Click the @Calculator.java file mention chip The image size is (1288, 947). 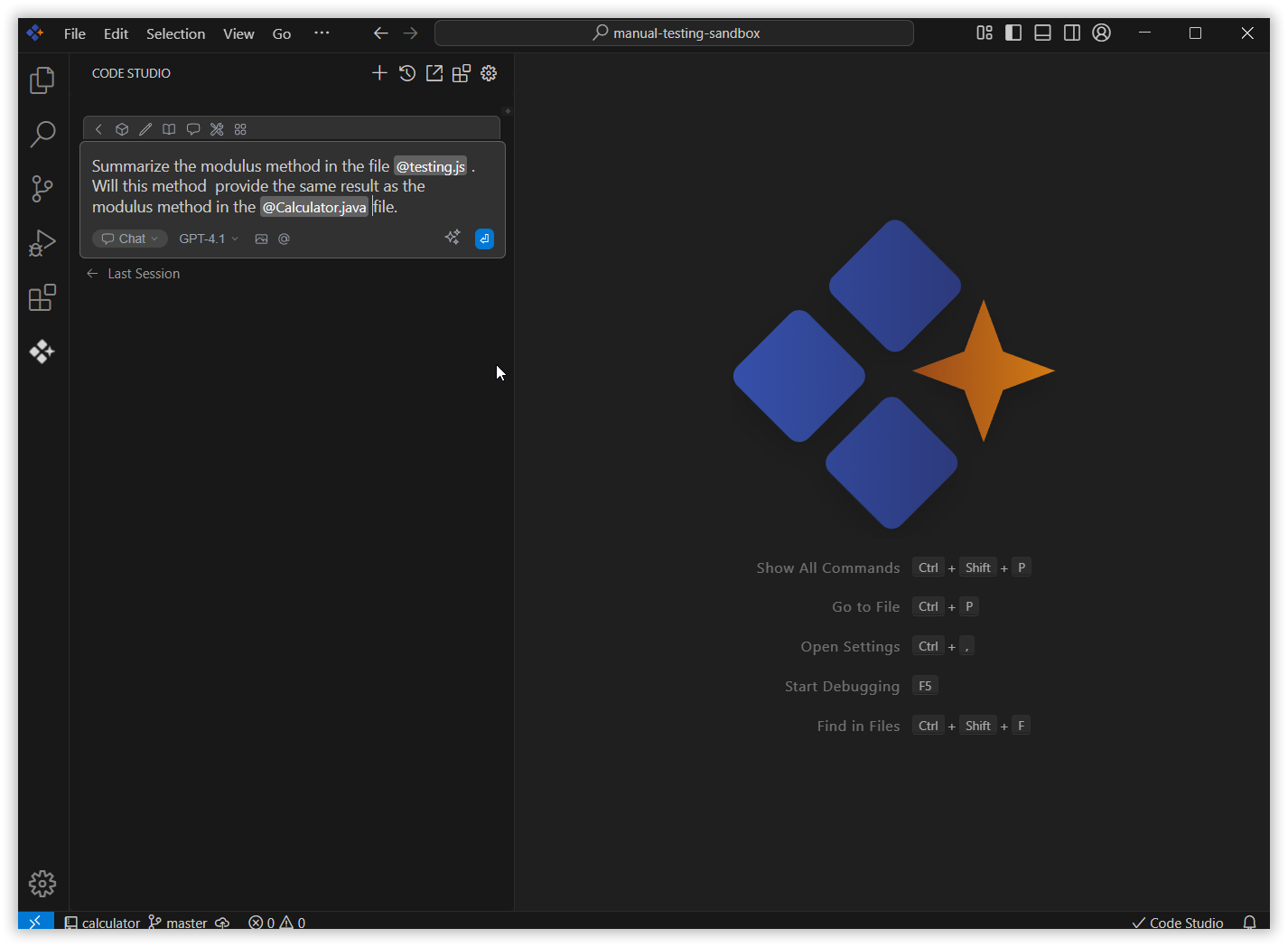314,207
